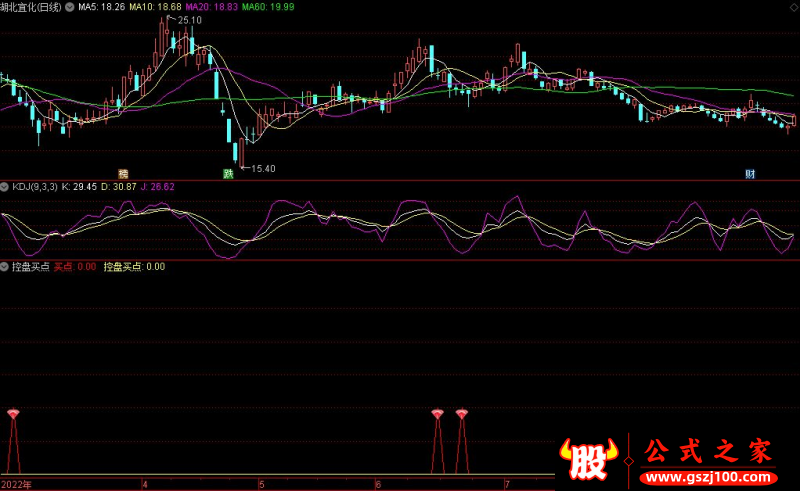Click the brown event marker icon below the candlesticks

tap(123, 173)
